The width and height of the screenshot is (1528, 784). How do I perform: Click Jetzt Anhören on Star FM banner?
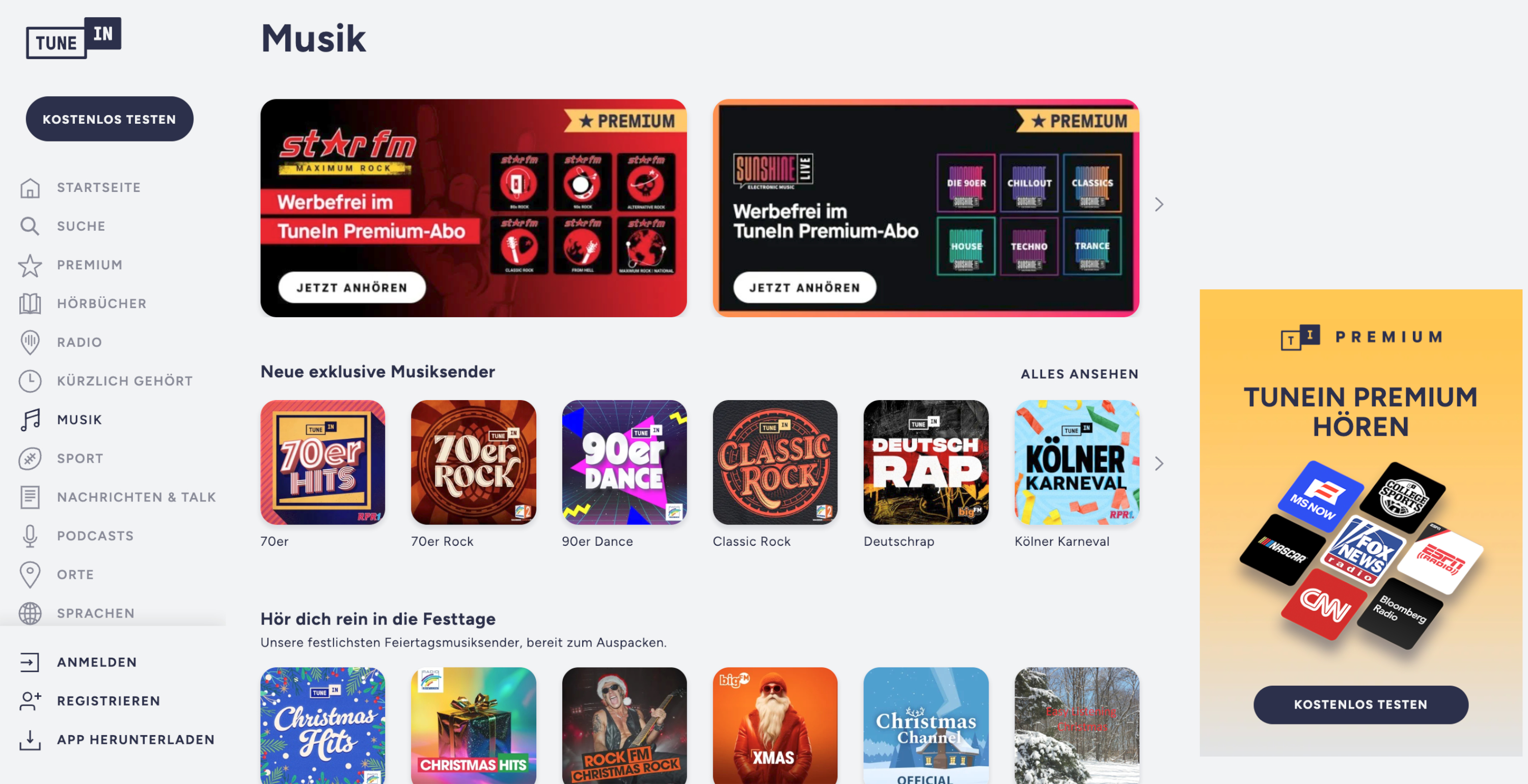pos(352,288)
